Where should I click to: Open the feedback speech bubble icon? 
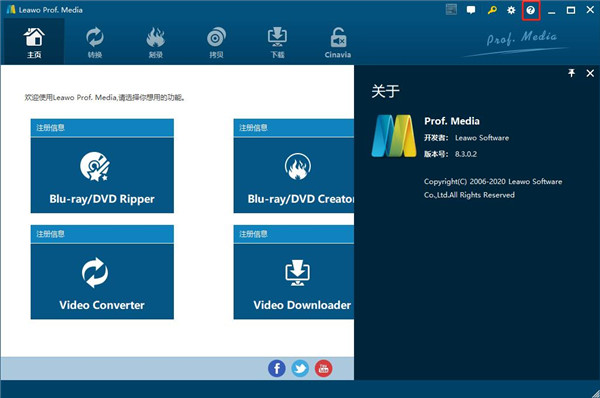coord(471,10)
